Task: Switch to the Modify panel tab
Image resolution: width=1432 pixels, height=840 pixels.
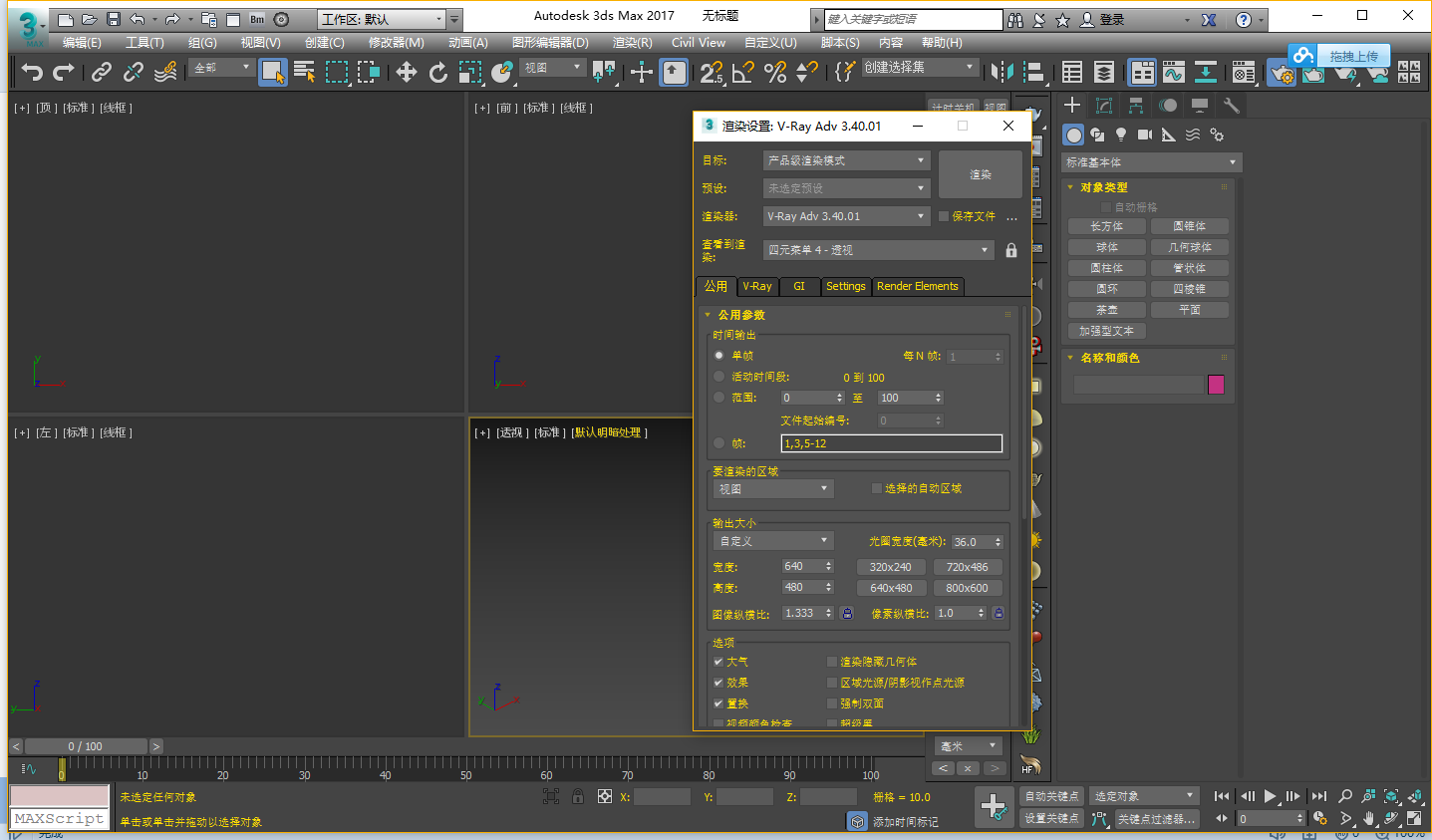Action: pyautogui.click(x=1104, y=106)
